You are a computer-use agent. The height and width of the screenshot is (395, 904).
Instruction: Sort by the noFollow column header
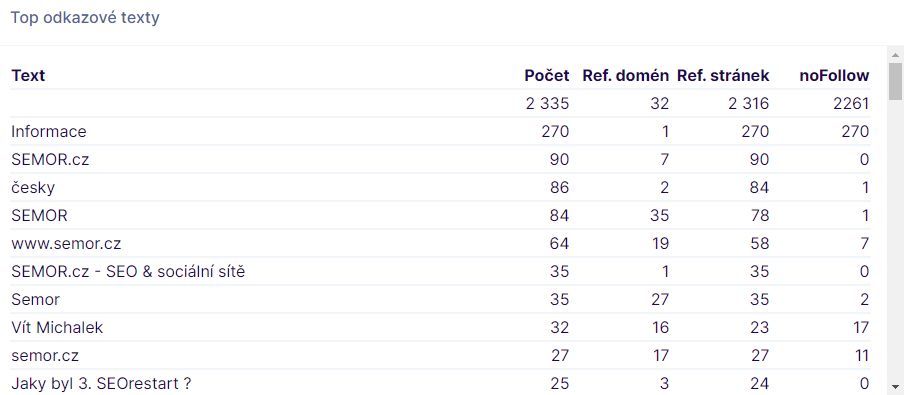[x=834, y=76]
